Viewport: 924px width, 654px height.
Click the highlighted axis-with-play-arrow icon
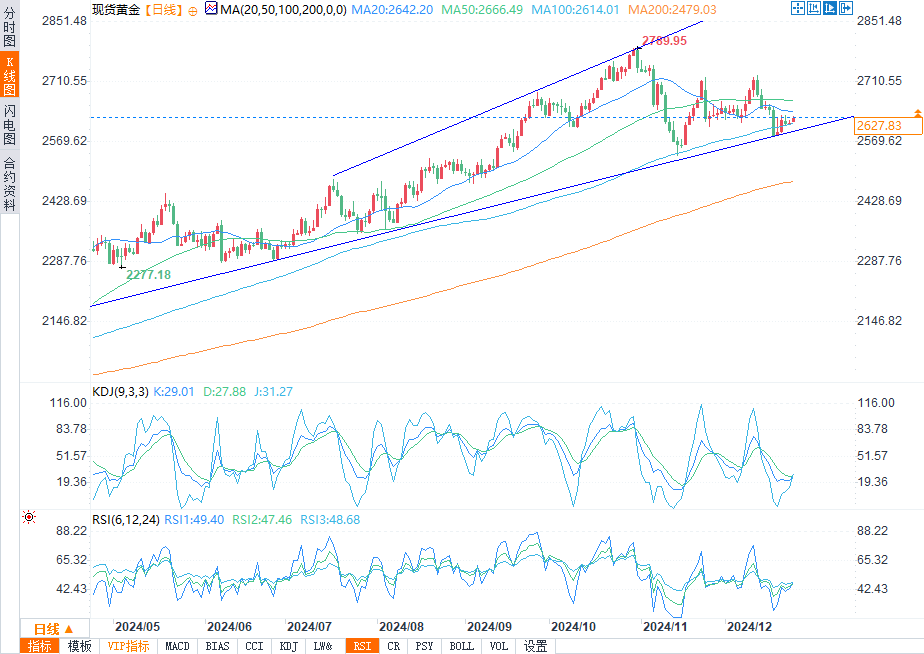tap(830, 8)
